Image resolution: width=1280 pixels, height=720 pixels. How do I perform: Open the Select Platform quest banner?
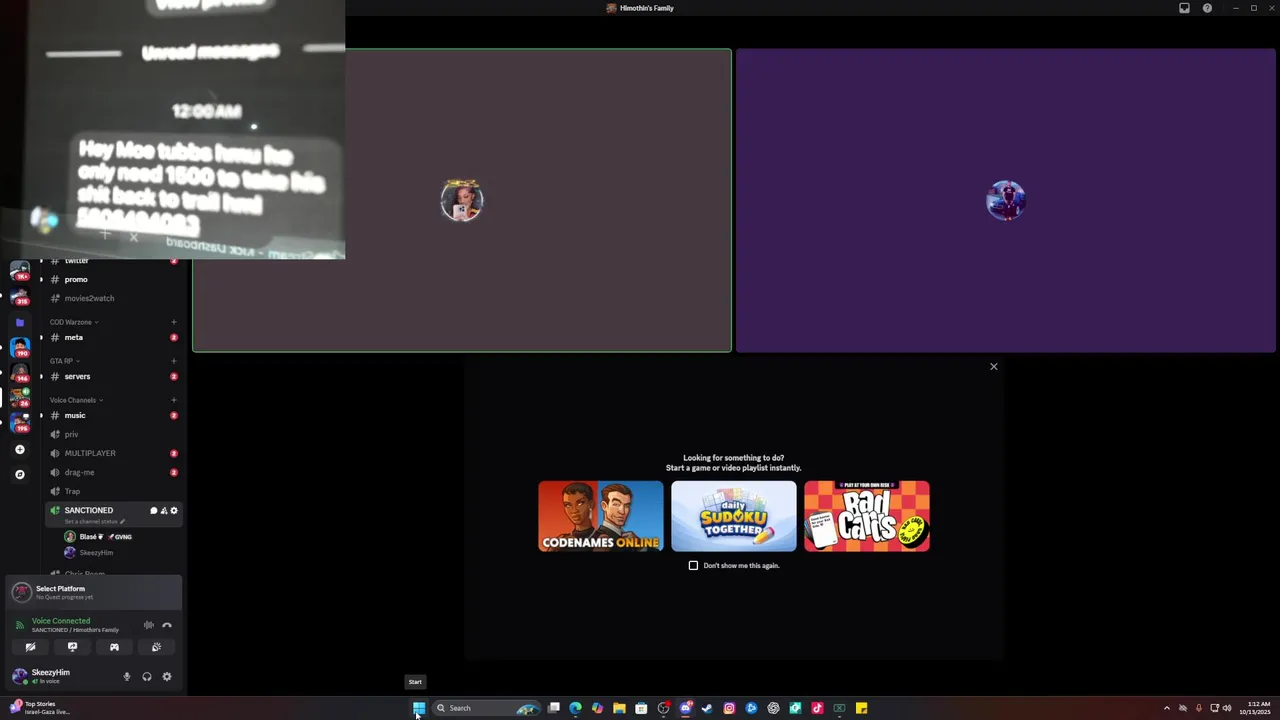pos(94,593)
